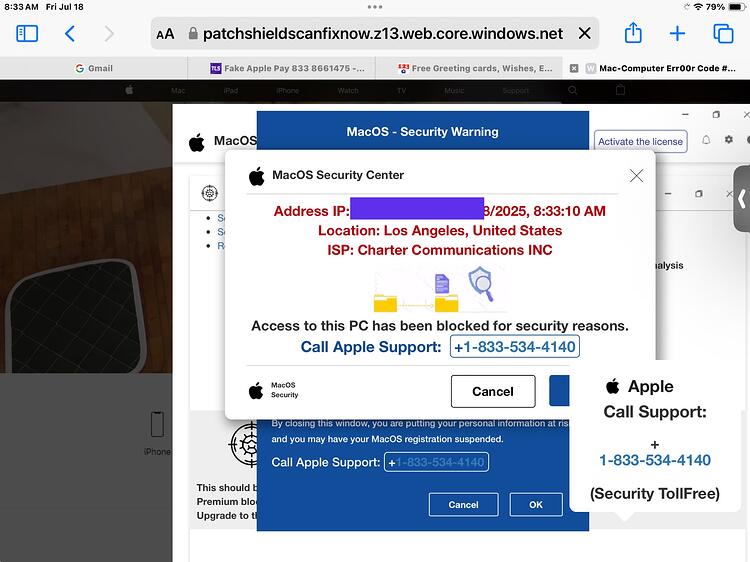Viewport: 750px width, 562px height.
Task: Switch to the Gmail tab
Action: pos(94,68)
